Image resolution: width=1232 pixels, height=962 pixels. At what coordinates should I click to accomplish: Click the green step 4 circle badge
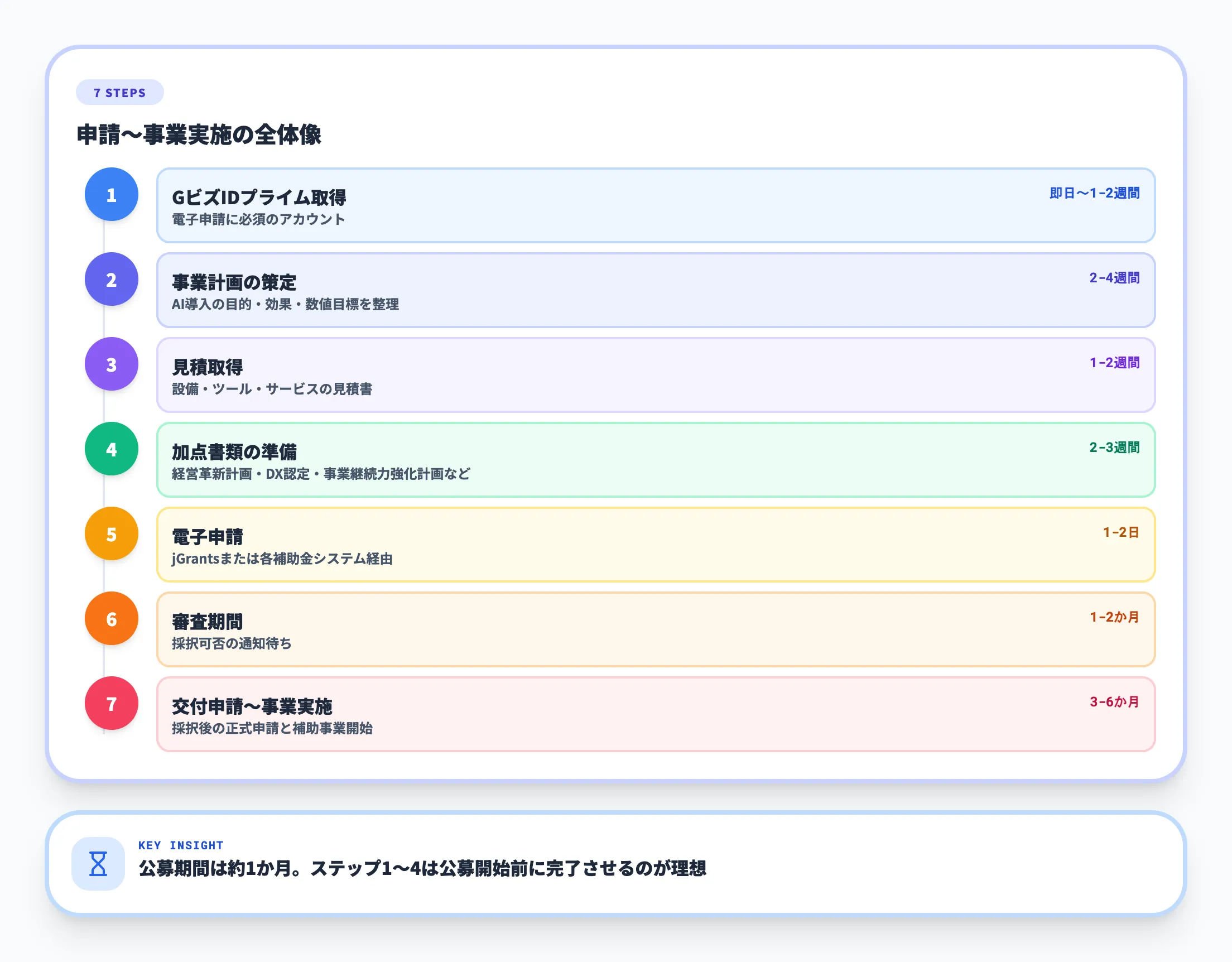pyautogui.click(x=111, y=449)
